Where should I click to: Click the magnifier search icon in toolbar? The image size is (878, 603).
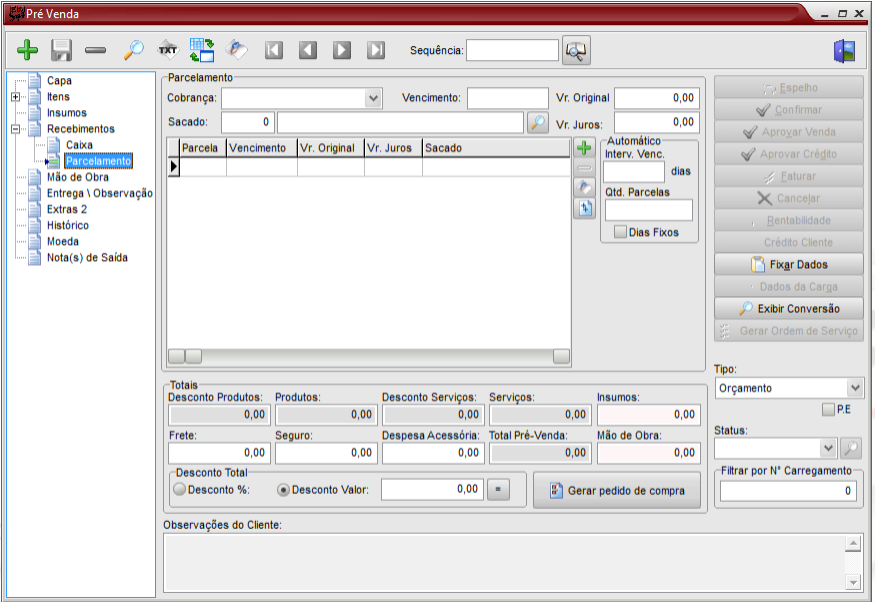click(x=133, y=50)
